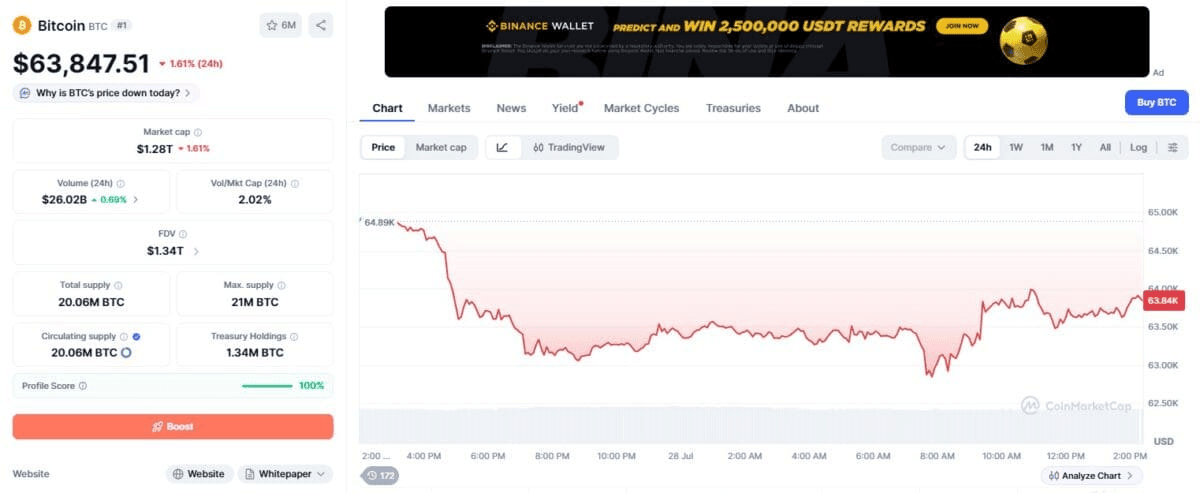The image size is (1200, 493).
Task: Open chart settings sliders icon
Action: pyautogui.click(x=1173, y=147)
